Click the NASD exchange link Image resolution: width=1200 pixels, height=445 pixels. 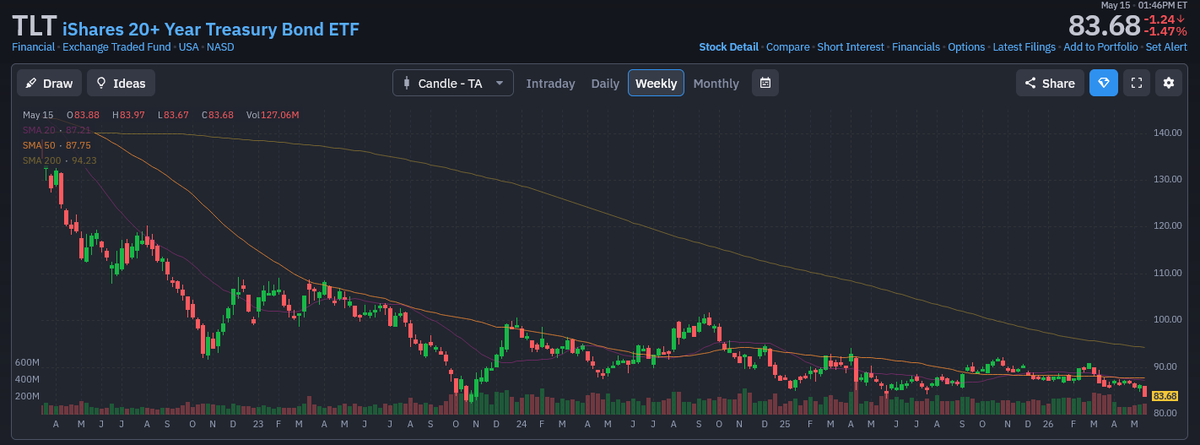[x=221, y=47]
